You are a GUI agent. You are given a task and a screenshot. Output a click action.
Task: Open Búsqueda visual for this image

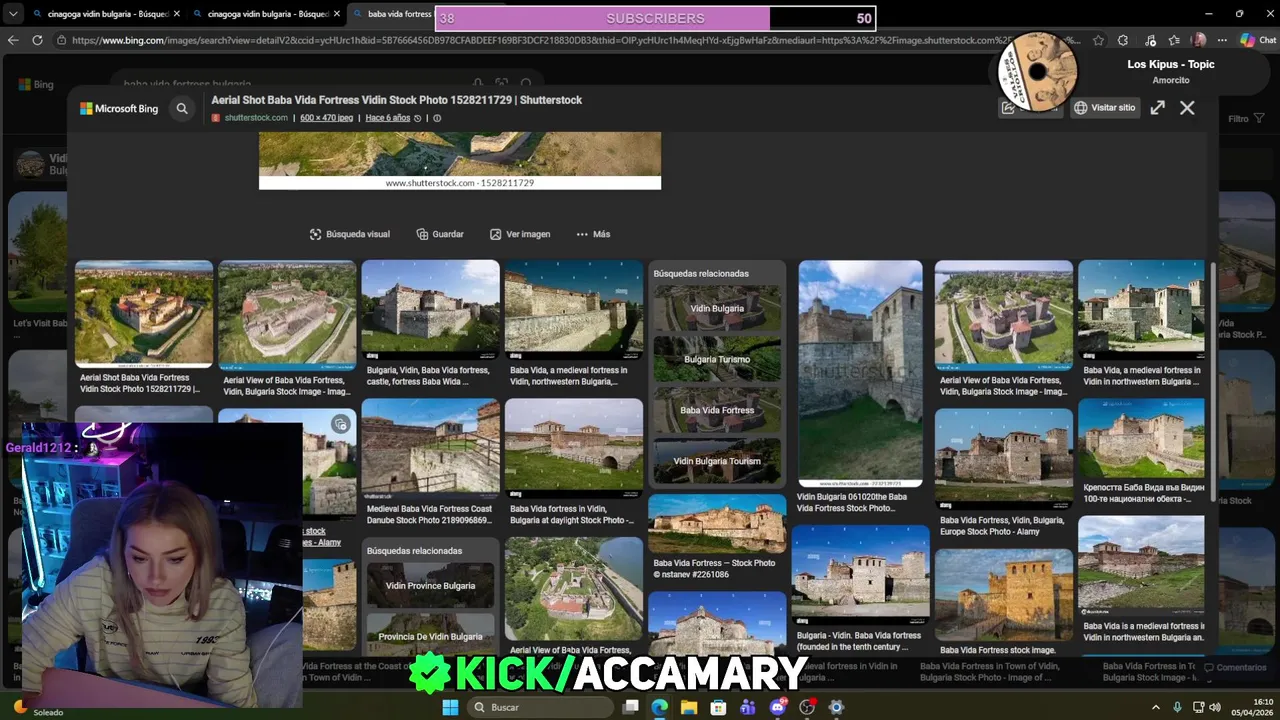(350, 234)
